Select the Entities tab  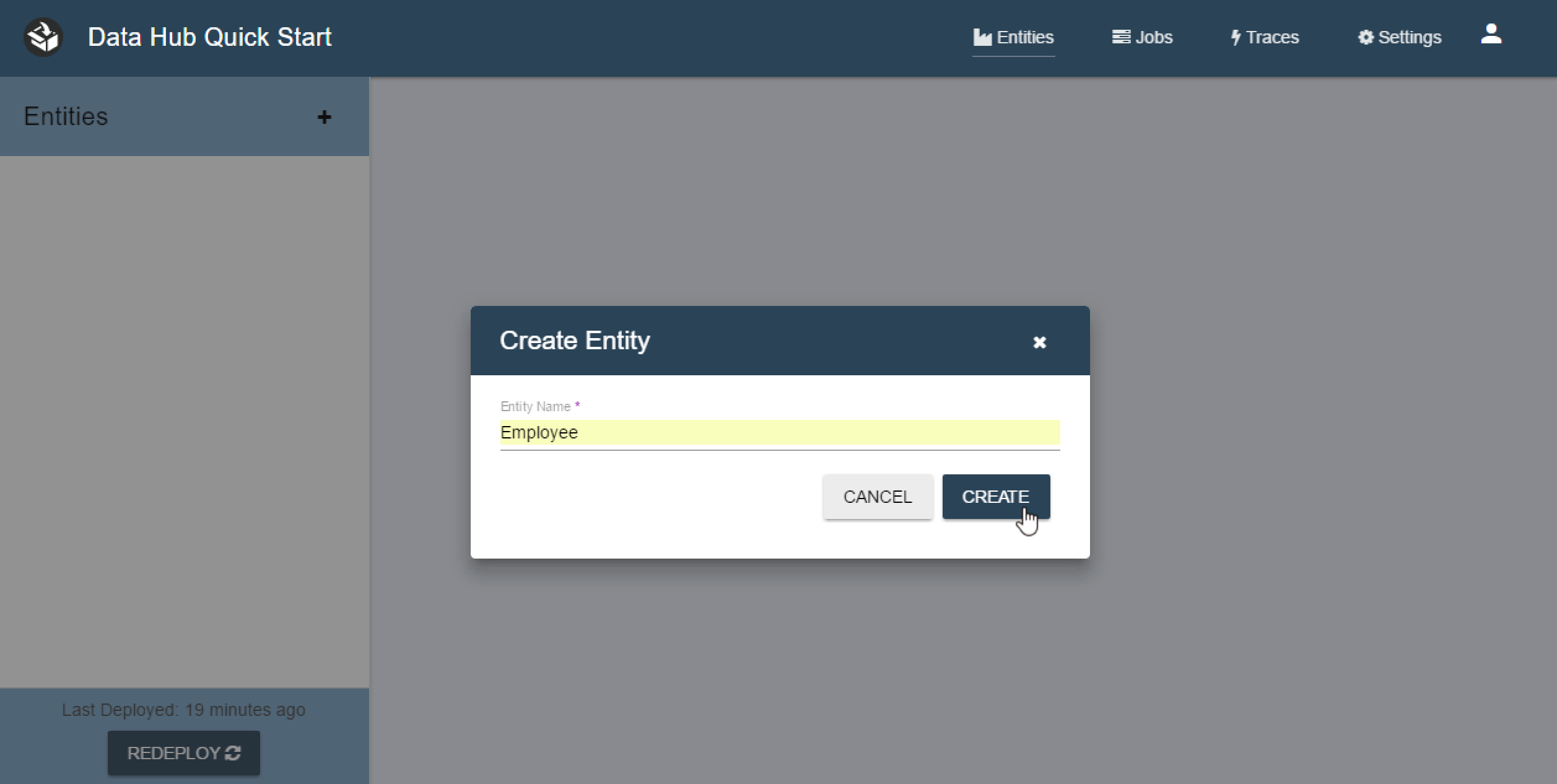[1012, 36]
